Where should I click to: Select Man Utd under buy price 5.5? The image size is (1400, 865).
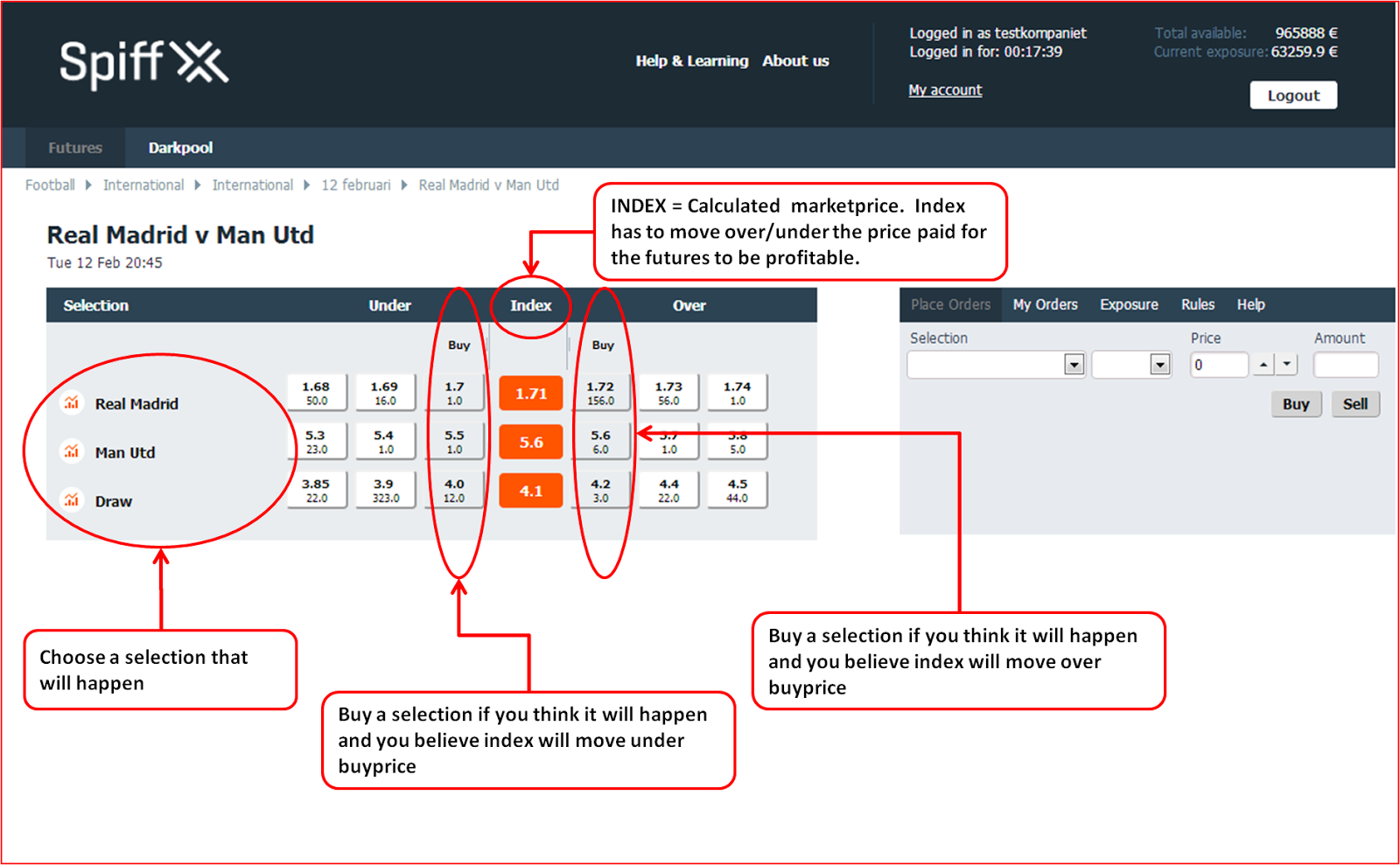pyautogui.click(x=454, y=442)
